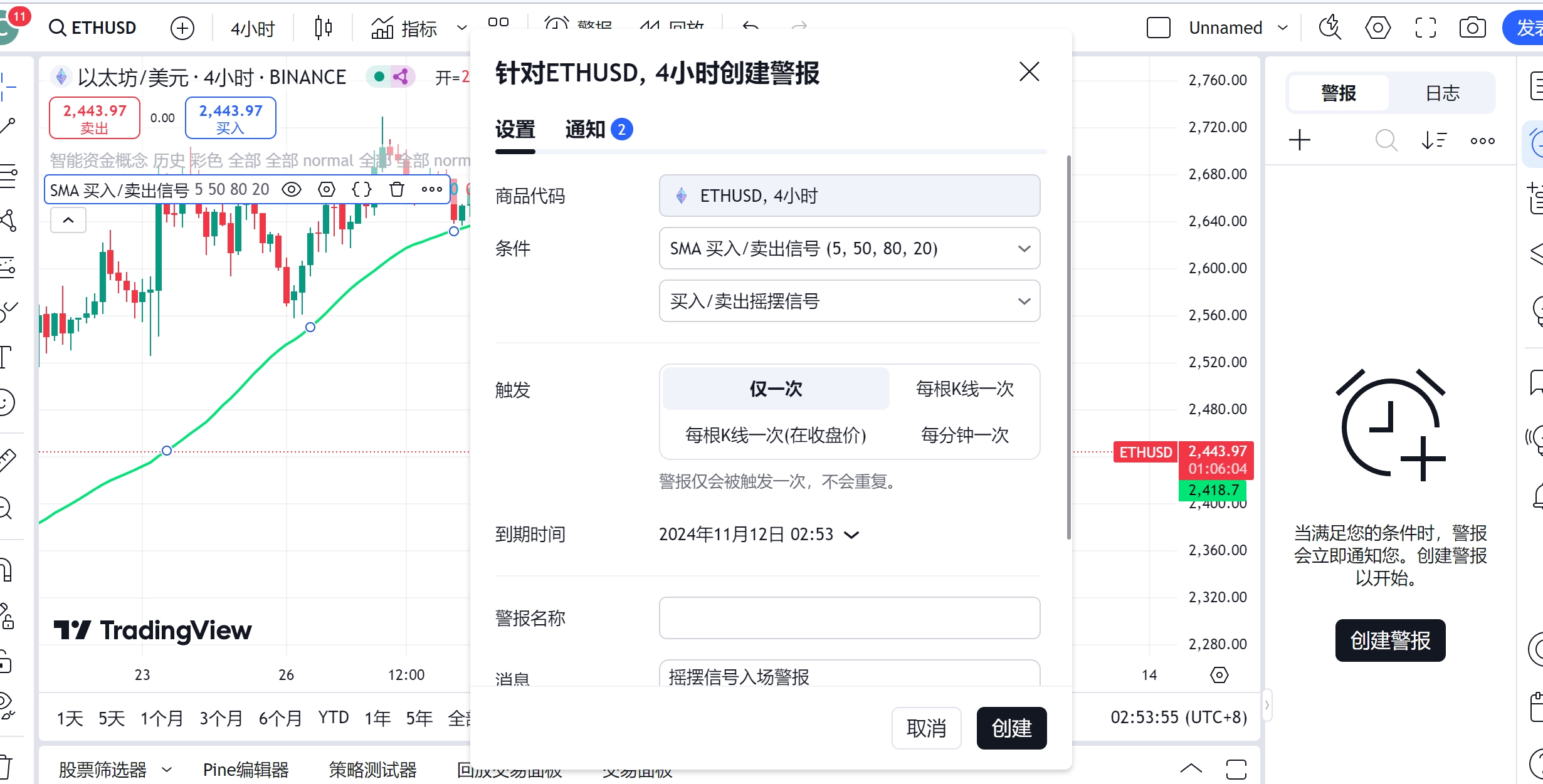Click the alert dialog scrollbar
The image size is (1543, 784).
(x=1068, y=348)
